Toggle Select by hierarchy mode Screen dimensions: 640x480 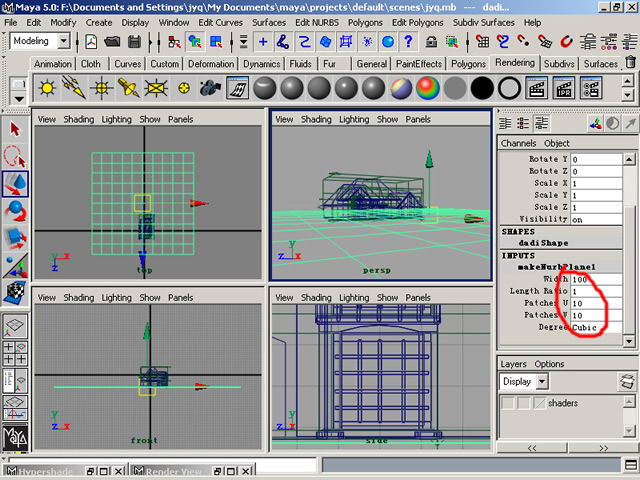[x=175, y=42]
